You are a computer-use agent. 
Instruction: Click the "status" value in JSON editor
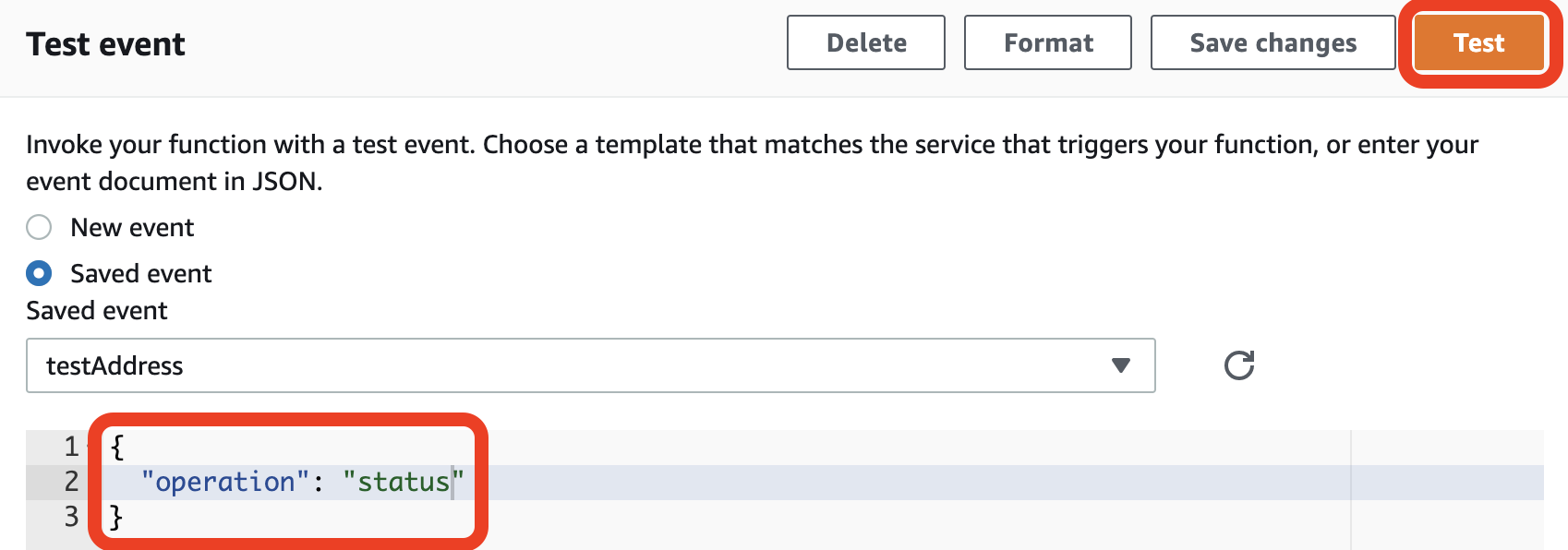[x=404, y=482]
